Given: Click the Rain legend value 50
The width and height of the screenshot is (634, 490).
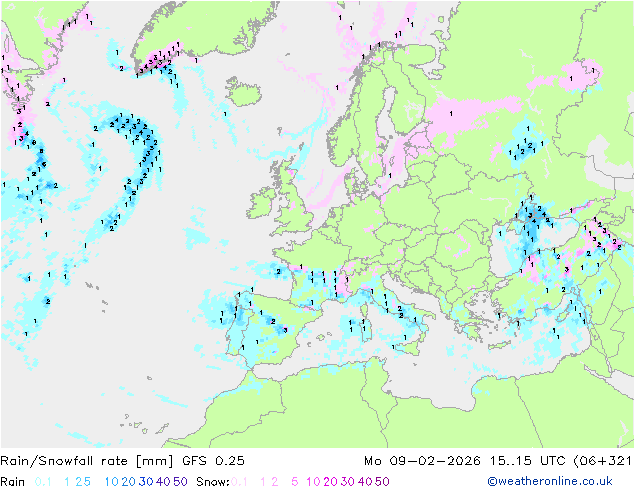Looking at the screenshot, I should pyautogui.click(x=180, y=482).
